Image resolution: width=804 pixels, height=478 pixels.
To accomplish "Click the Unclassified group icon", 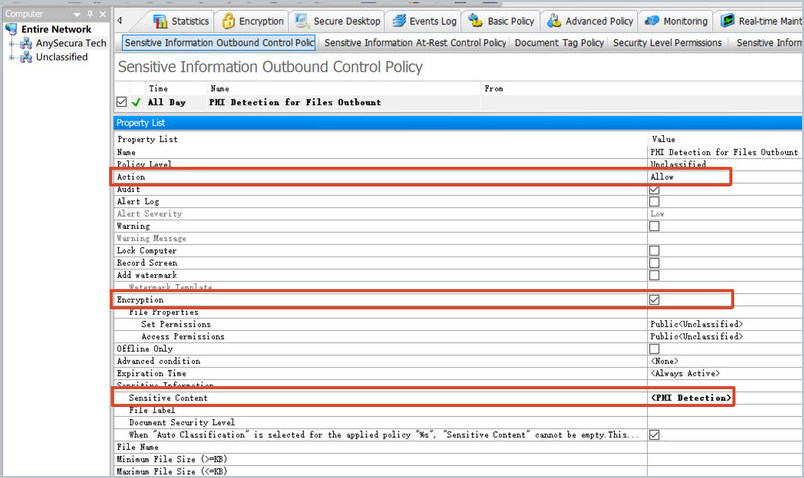I will point(26,57).
